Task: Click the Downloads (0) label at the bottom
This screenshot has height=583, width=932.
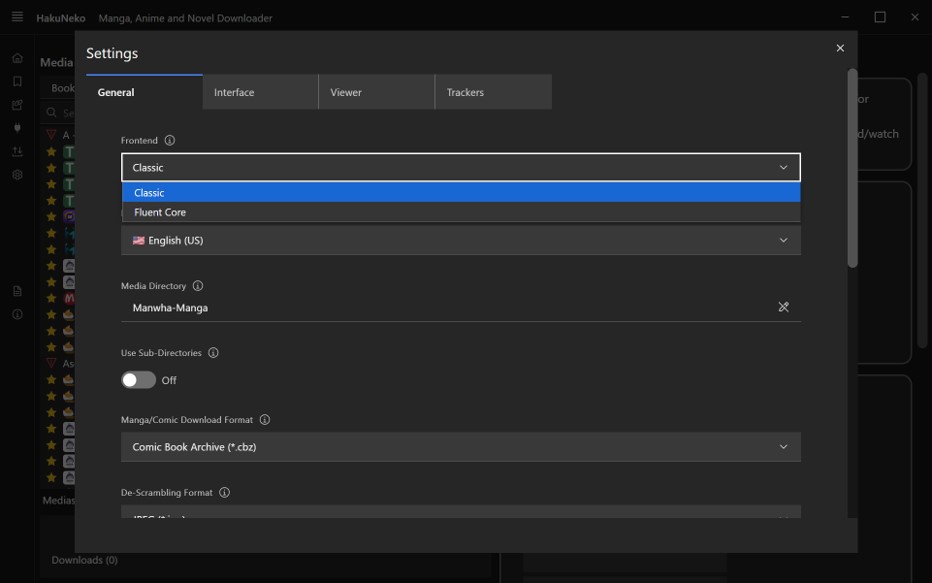Action: [x=84, y=560]
